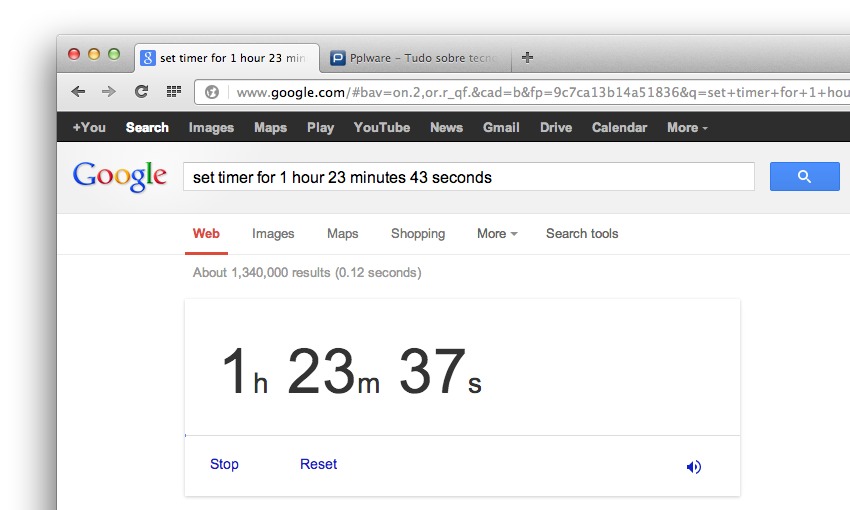The image size is (850, 510).
Task: Maximize window with green traffic light button
Action: [x=114, y=54]
